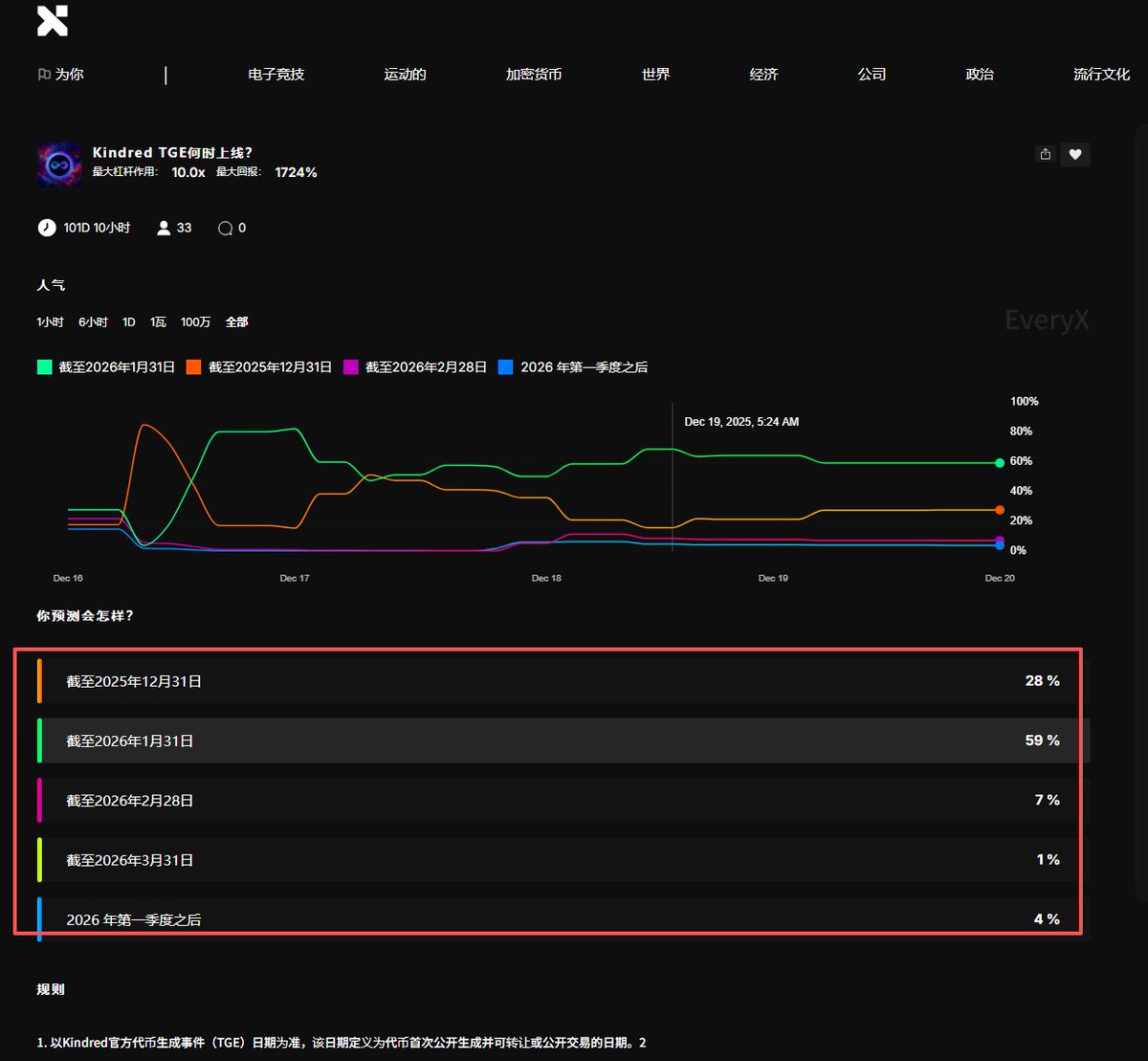
Task: Select the outcome 截至2026年1月31日 at 59%
Action: click(x=563, y=740)
